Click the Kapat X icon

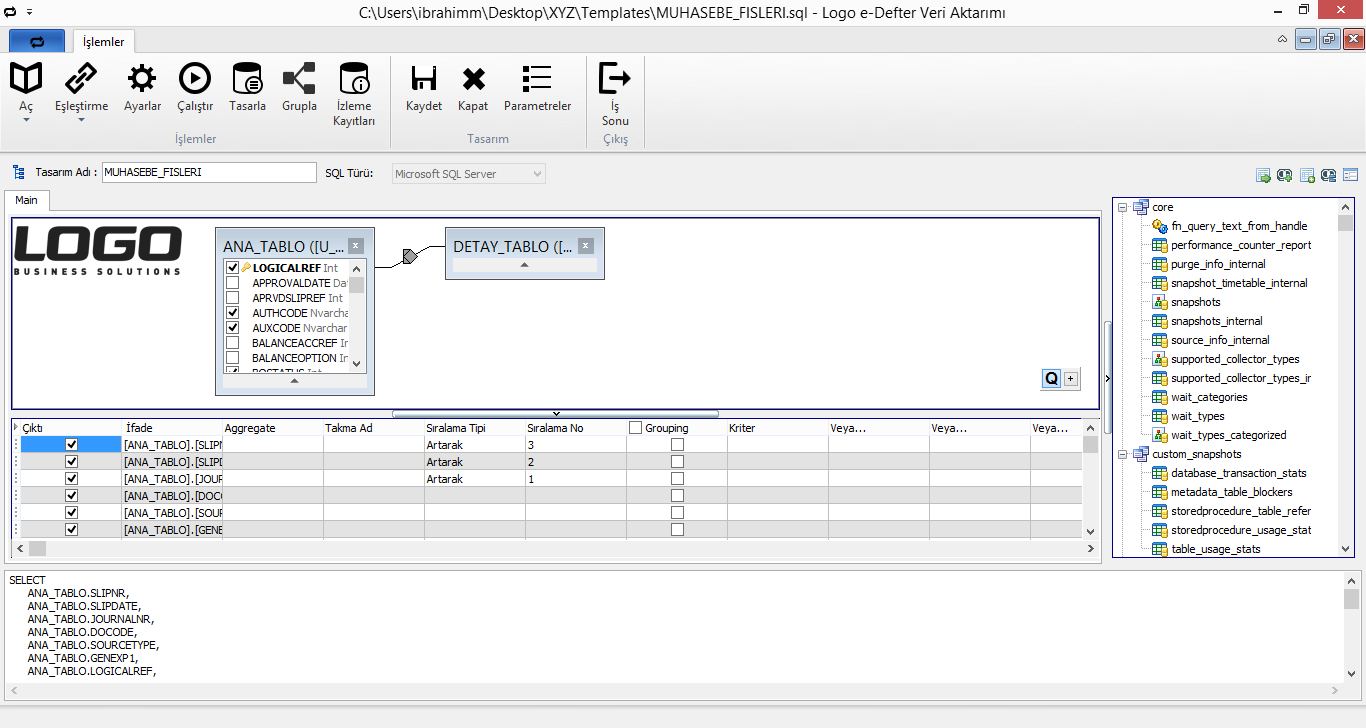tap(473, 78)
